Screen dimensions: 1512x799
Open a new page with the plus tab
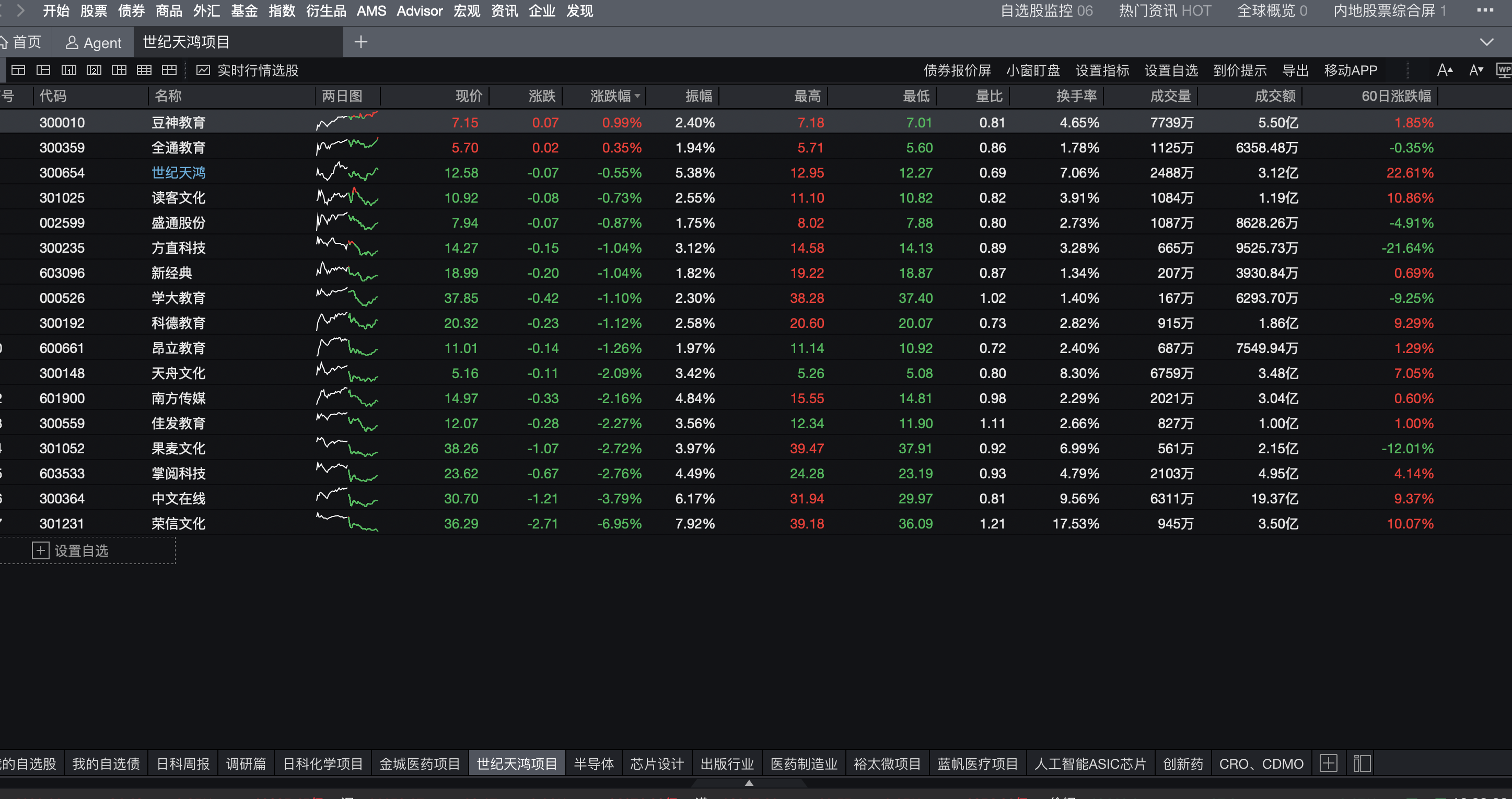pyautogui.click(x=361, y=42)
